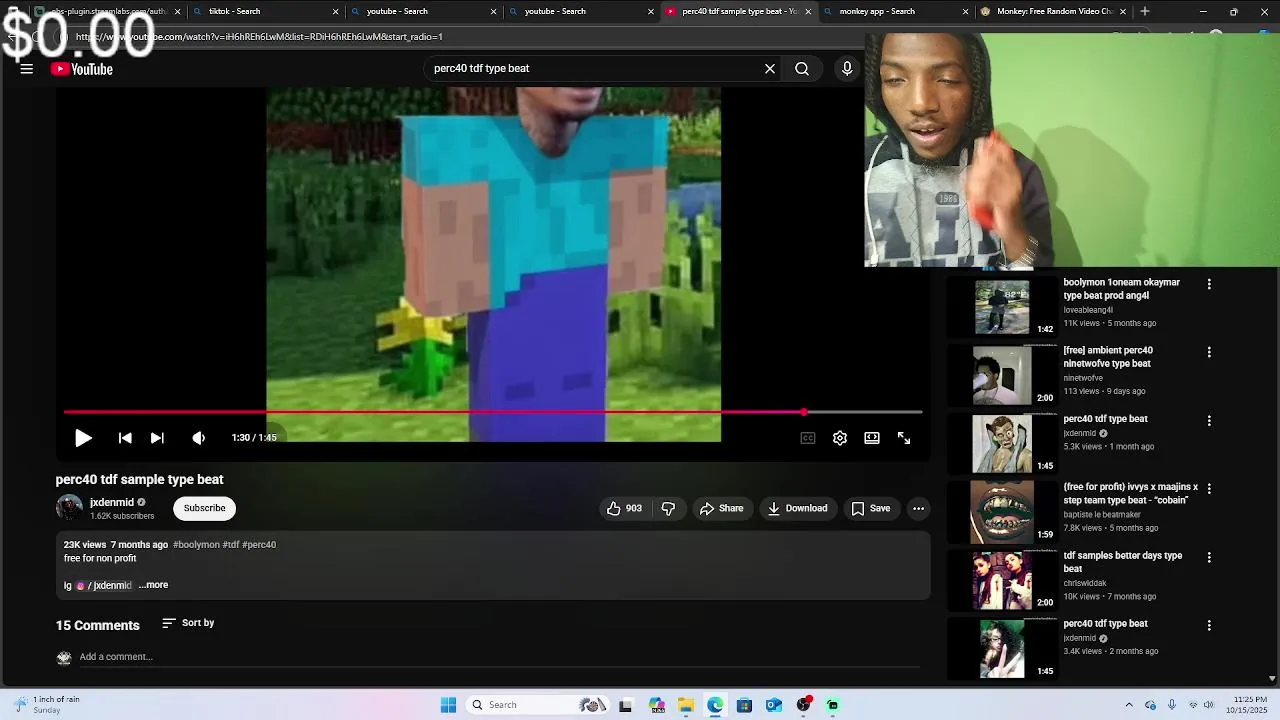Open options for boolymon 1oneam okaymar video
Screen dimensions: 1280x720
(x=1209, y=284)
